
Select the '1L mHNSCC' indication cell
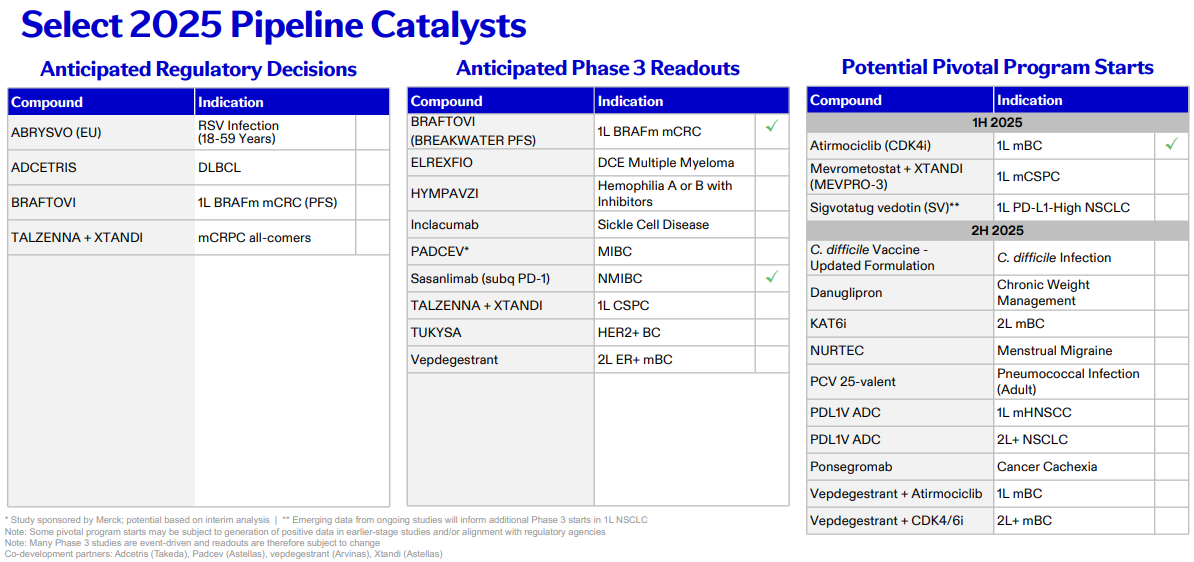(x=1074, y=413)
